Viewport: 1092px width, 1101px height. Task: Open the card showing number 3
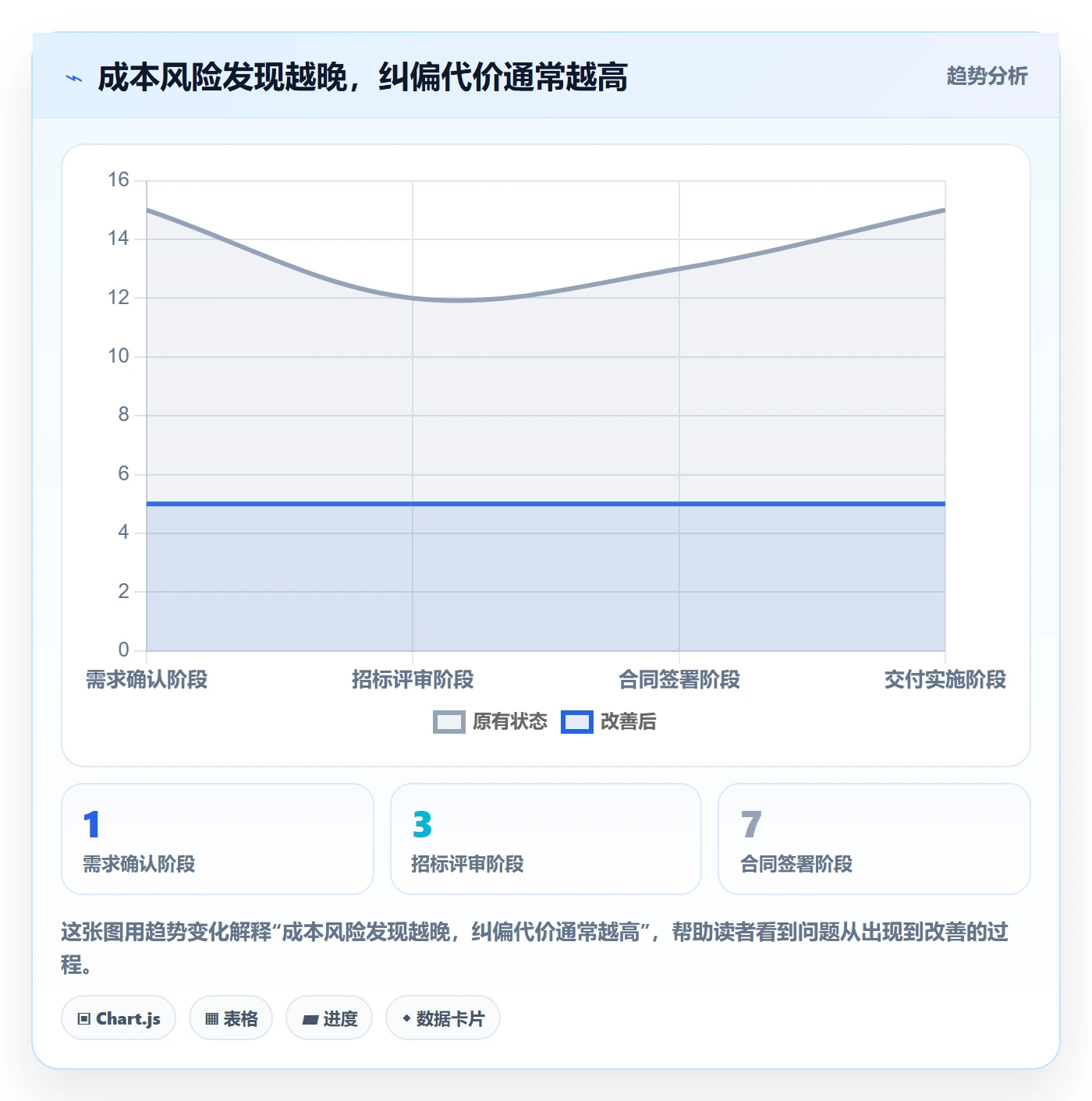(546, 839)
